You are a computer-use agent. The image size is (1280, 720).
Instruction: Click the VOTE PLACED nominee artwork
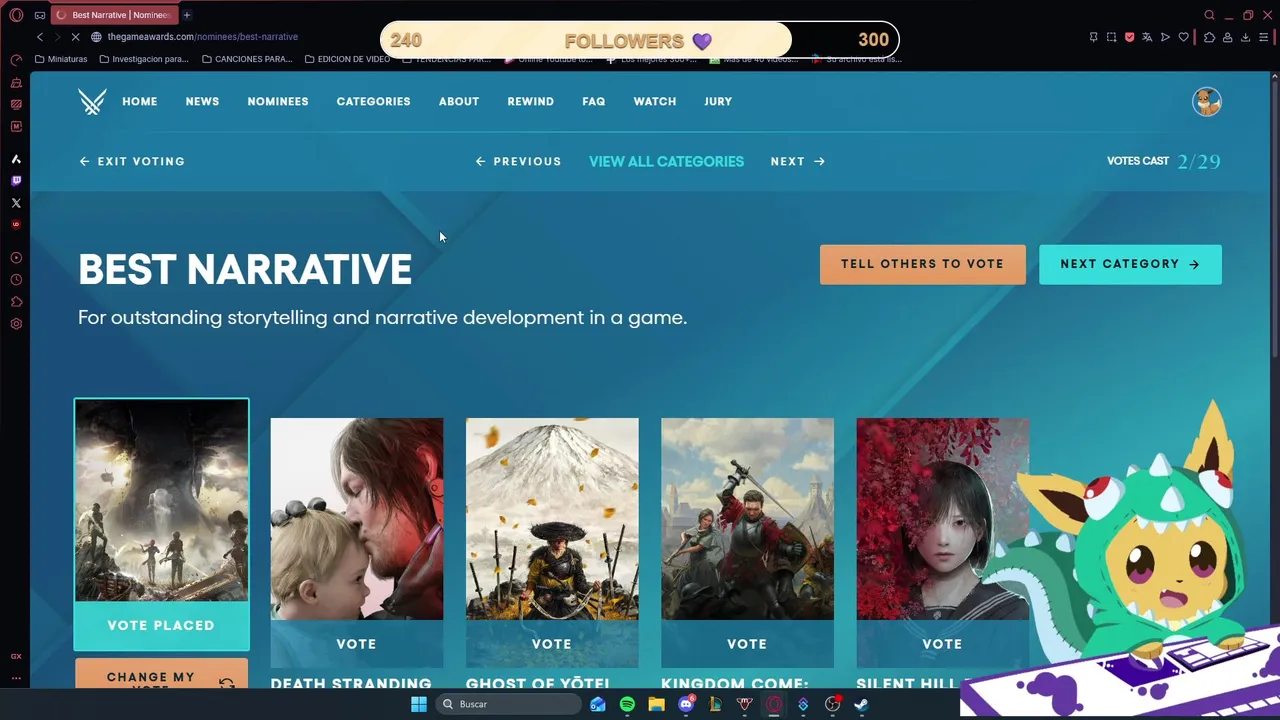tap(161, 500)
